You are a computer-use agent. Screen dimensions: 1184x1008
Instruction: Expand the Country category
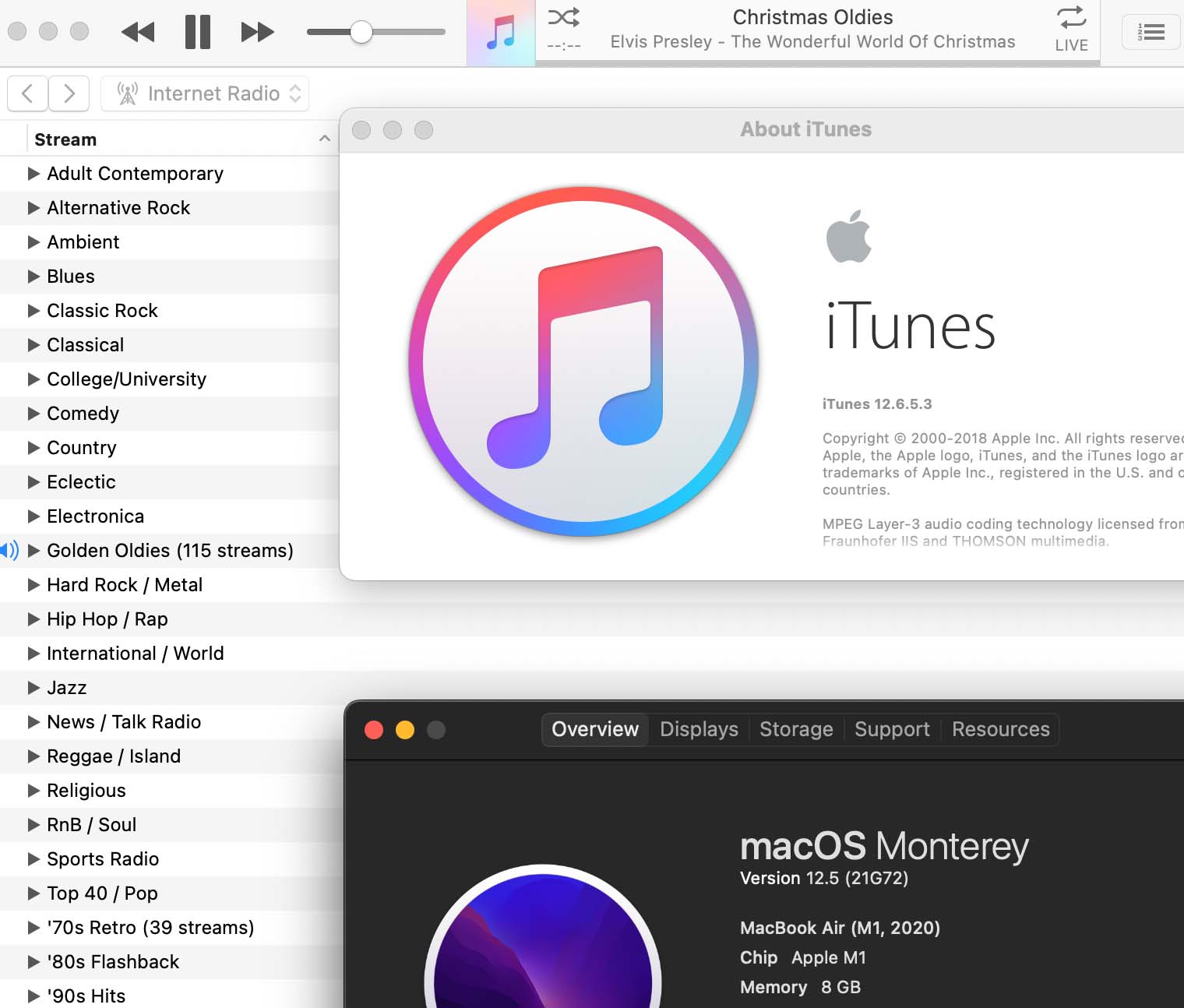coord(33,448)
